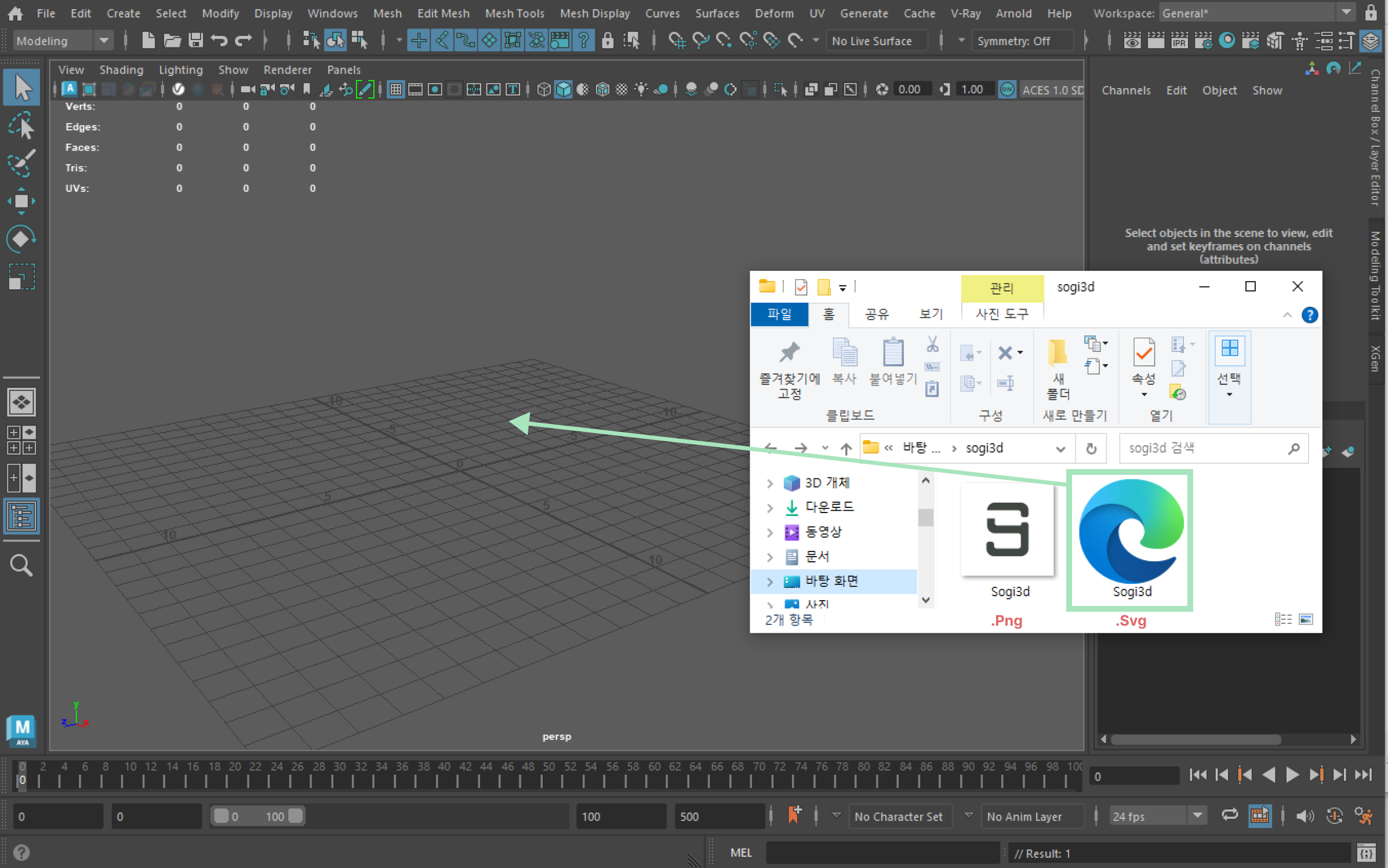The image size is (1388, 868).
Task: Switch to single perspective view layout
Action: tap(21, 402)
